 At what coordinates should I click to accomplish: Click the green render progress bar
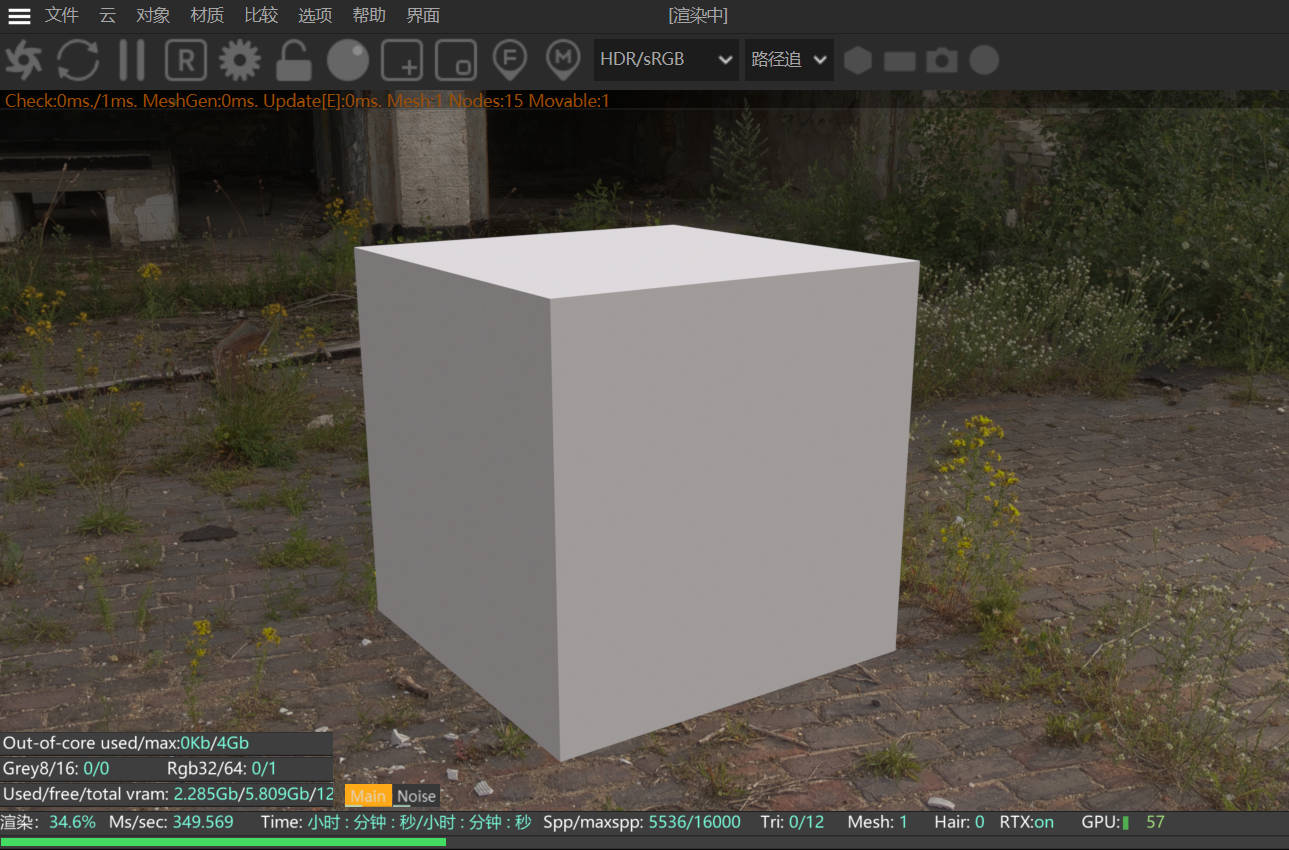(222, 843)
